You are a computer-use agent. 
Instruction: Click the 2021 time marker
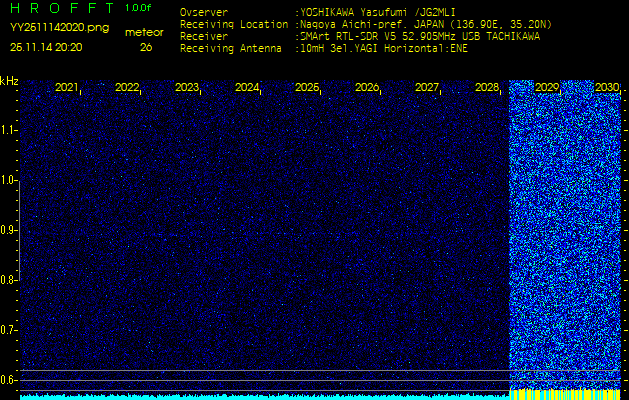[67, 88]
